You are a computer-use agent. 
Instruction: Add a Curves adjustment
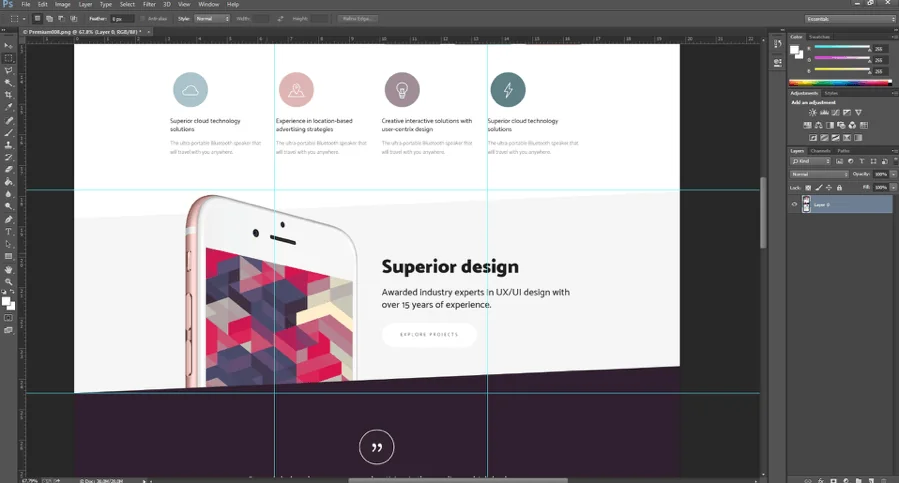(835, 112)
